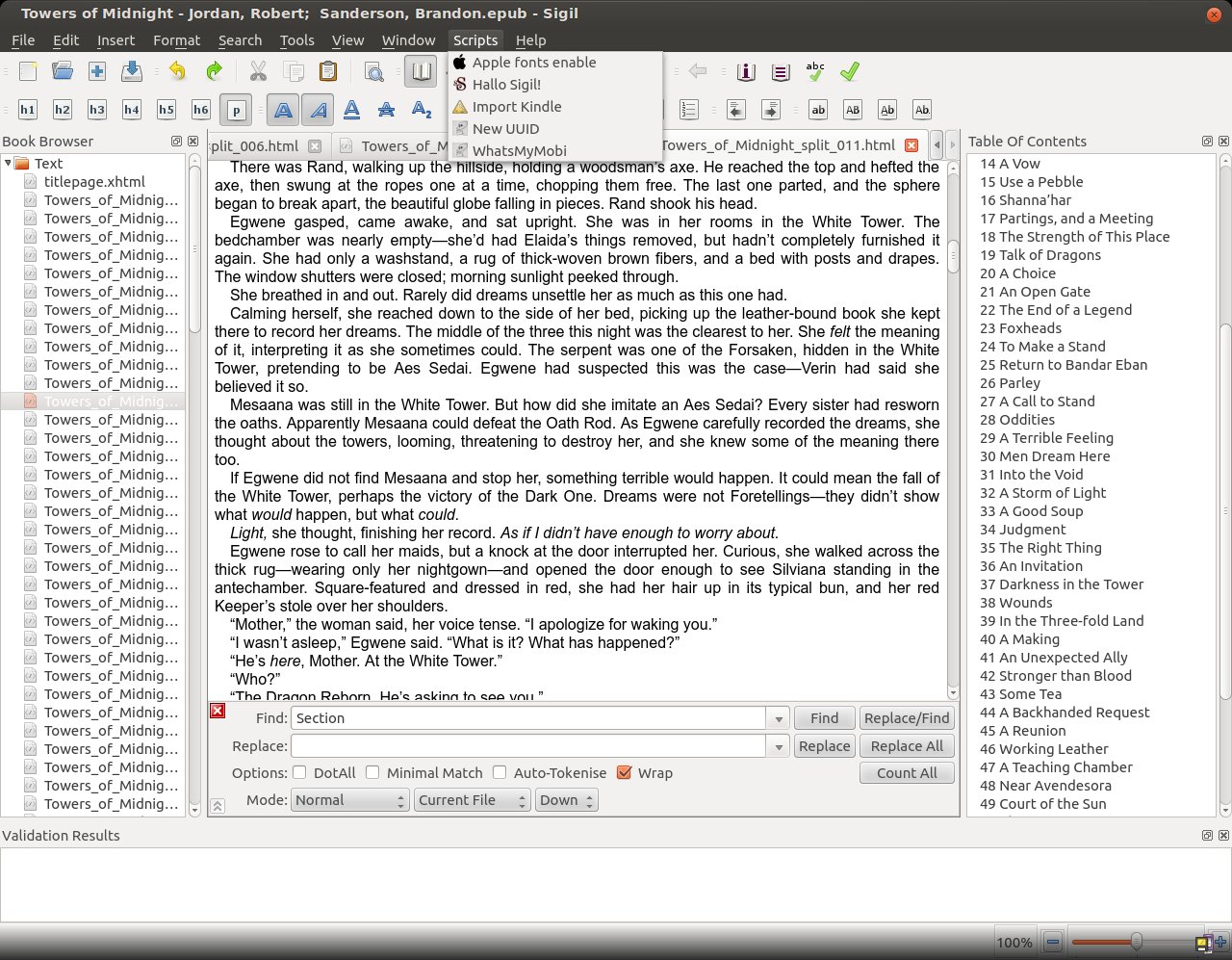Jump to chapter 23 Foxheads
This screenshot has width=1232, height=960.
click(1020, 328)
